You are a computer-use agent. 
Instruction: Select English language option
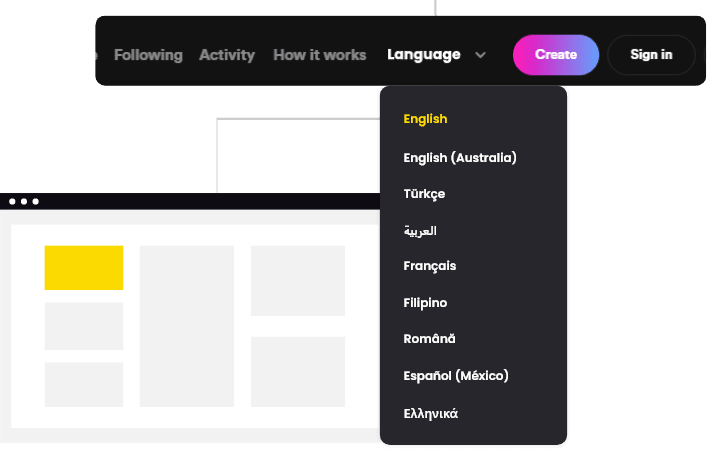pyautogui.click(x=425, y=119)
